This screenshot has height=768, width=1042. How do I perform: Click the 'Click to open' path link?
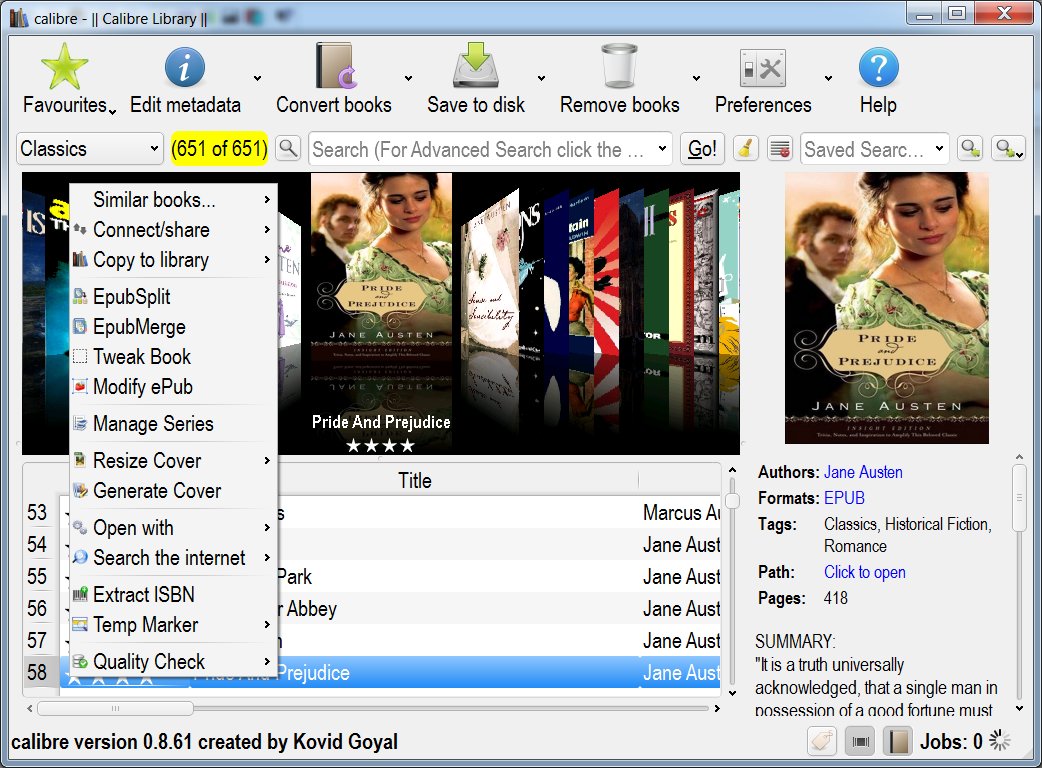click(865, 572)
